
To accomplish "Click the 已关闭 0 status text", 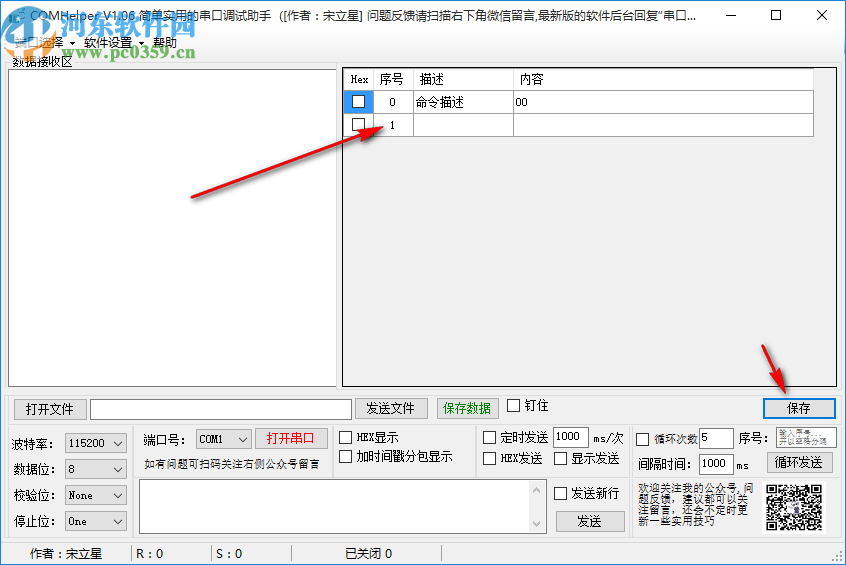I will (x=369, y=554).
